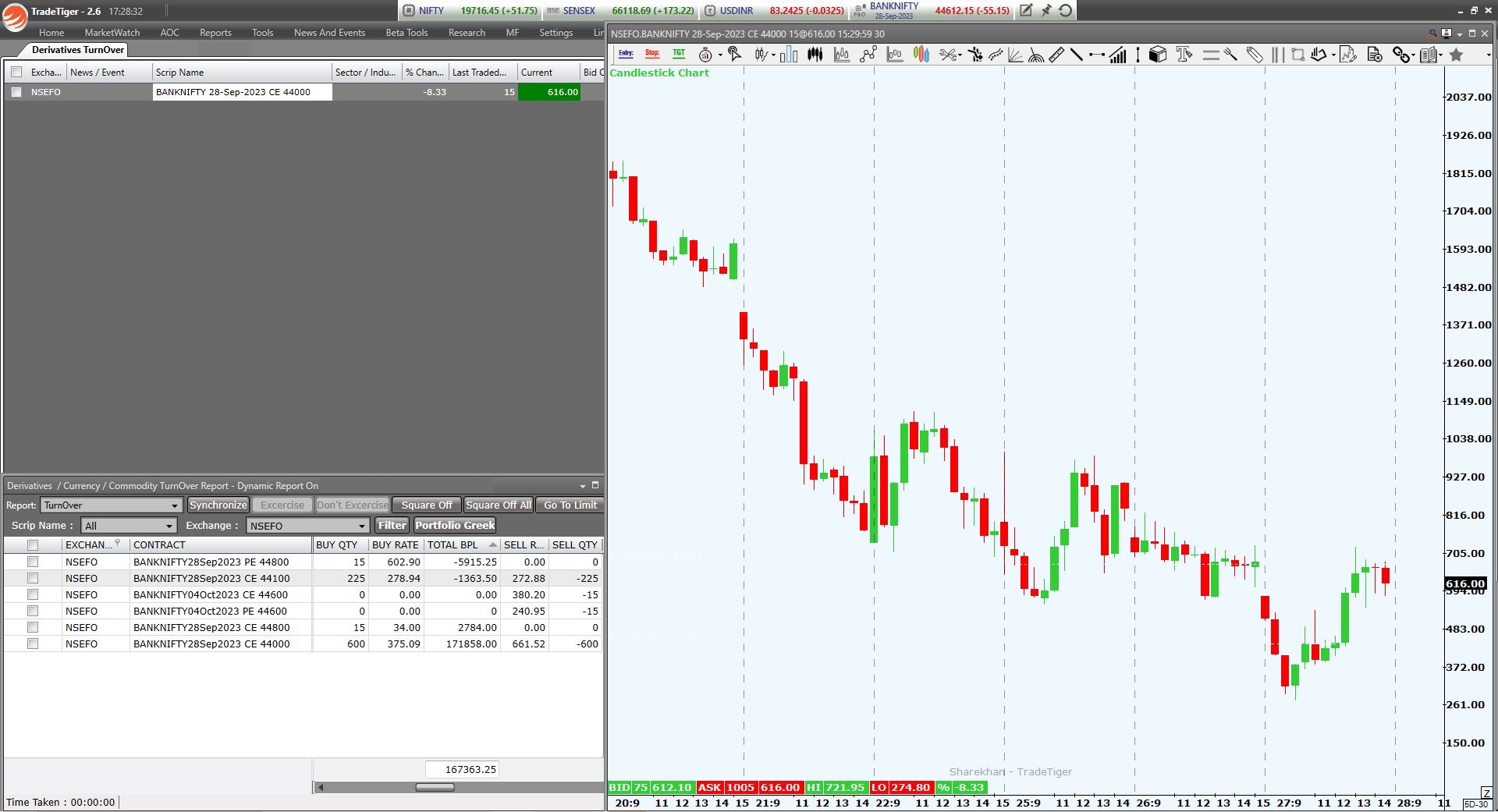
Task: Click the Square Off button
Action: [x=427, y=505]
